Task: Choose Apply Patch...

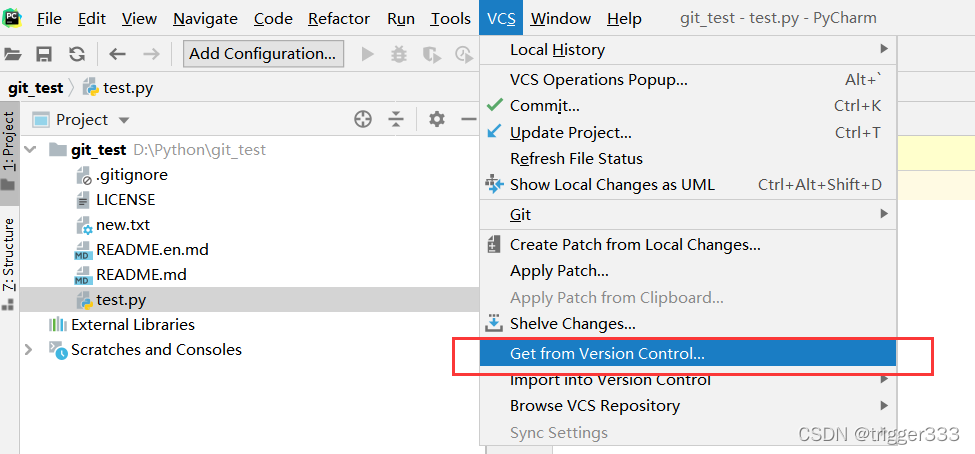Action: coord(688,271)
